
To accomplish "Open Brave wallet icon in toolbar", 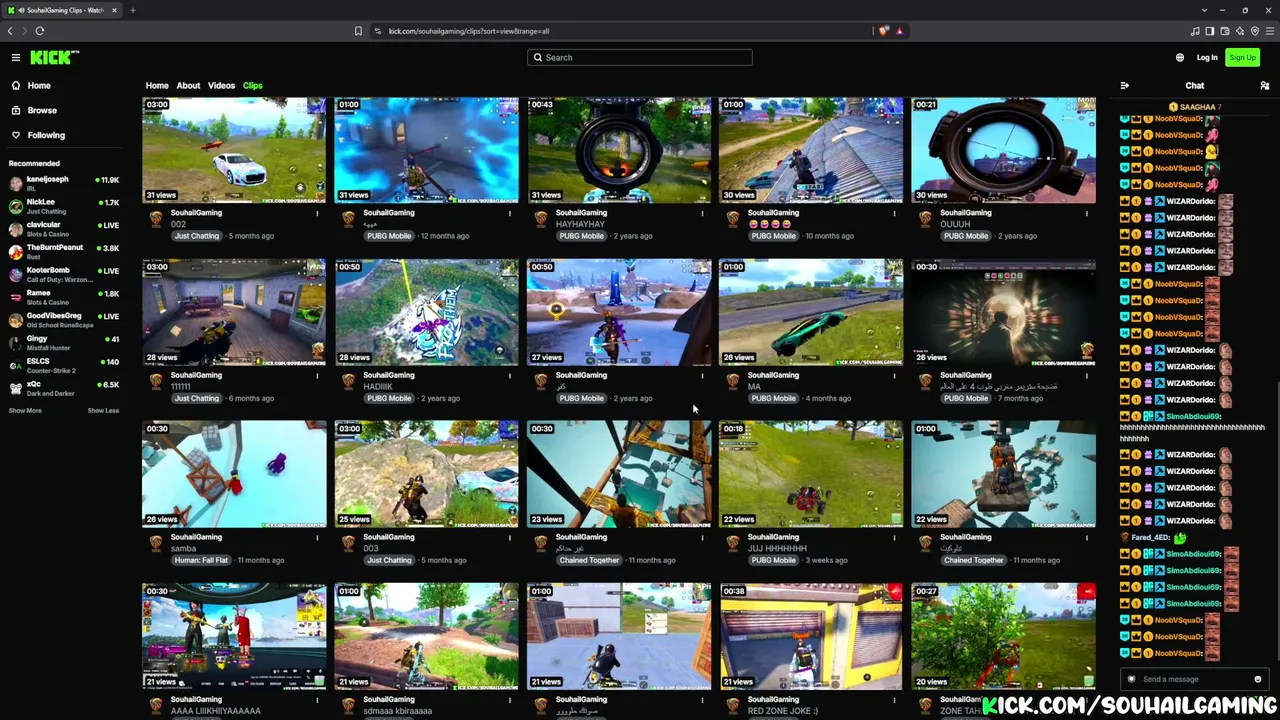I will coord(1225,31).
